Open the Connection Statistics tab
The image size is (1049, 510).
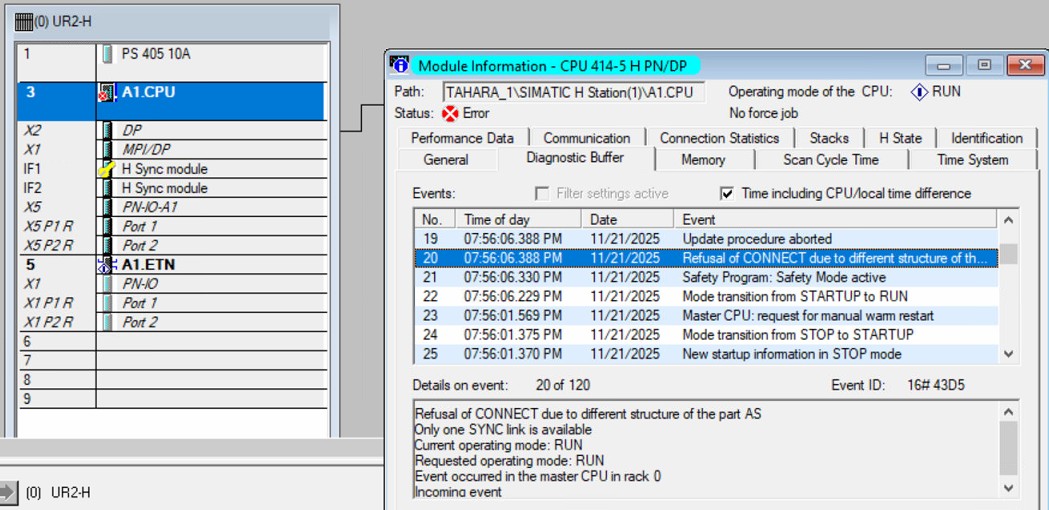719,138
